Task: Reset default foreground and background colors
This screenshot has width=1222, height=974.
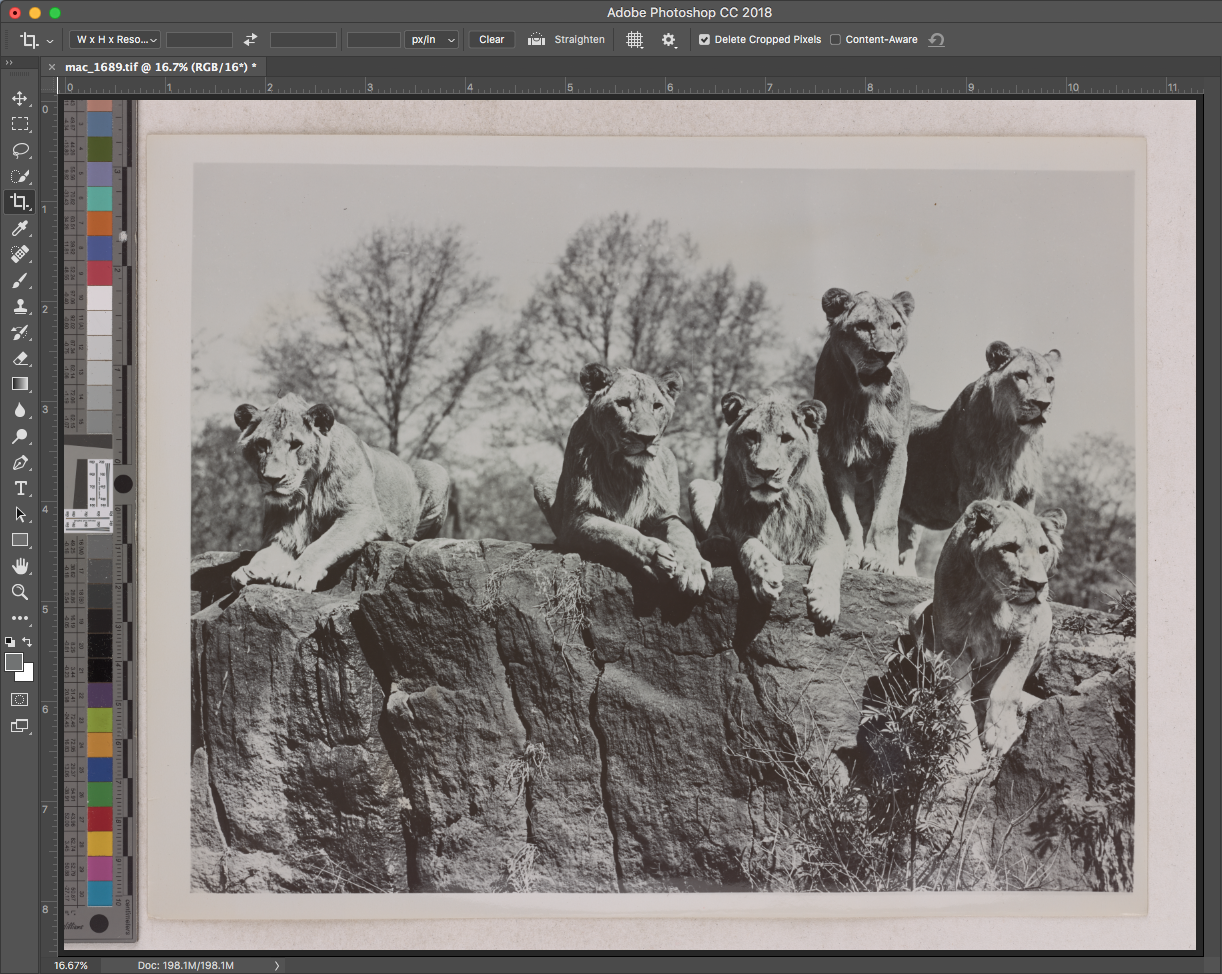Action: click(9, 641)
